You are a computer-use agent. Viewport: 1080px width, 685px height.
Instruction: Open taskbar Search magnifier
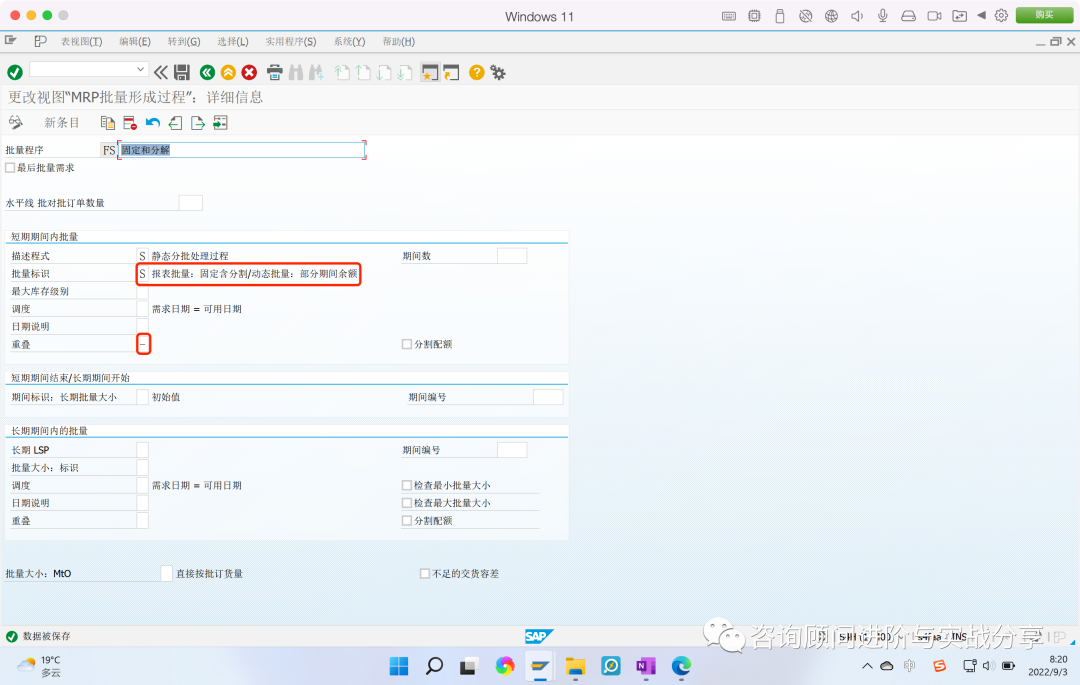click(434, 666)
